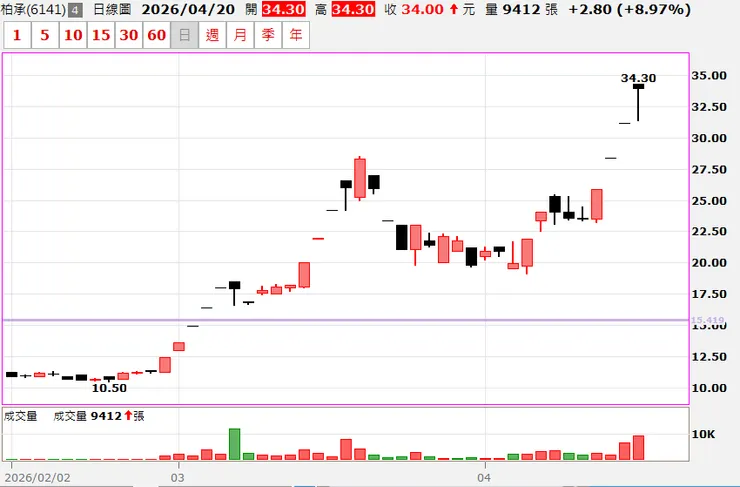
Task: Click the closing price 34.00 in header
Action: tap(422, 9)
